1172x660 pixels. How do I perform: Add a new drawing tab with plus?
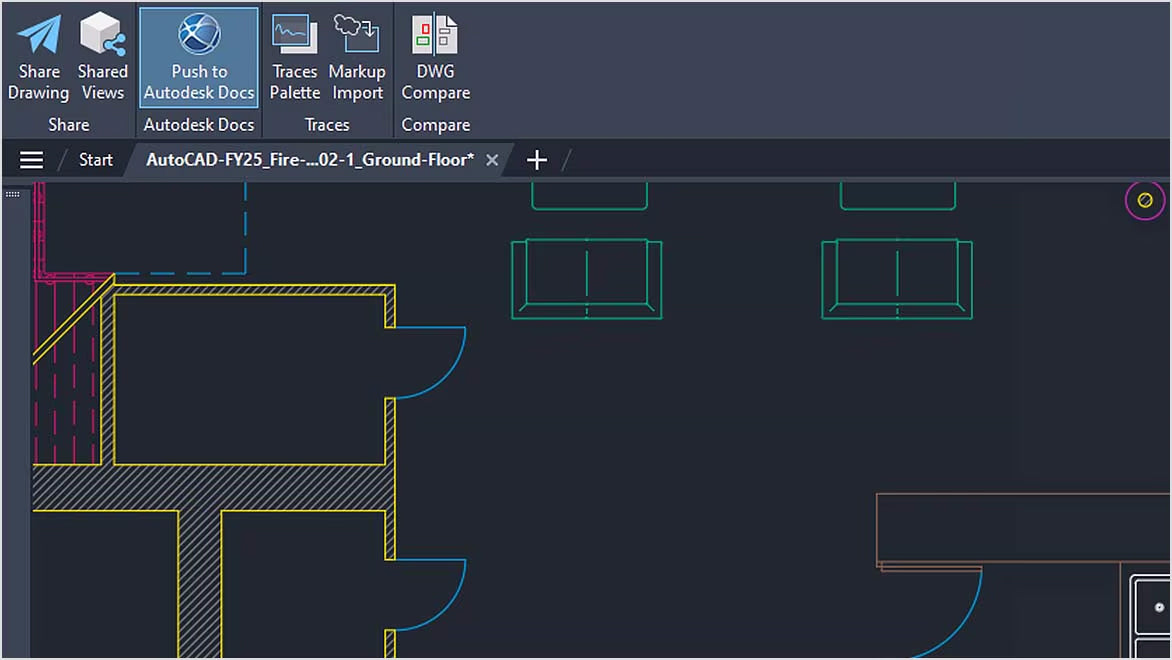pos(537,160)
